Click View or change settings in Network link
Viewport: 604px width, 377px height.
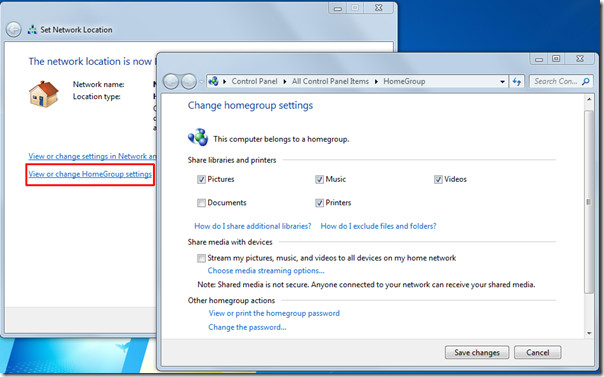[x=92, y=156]
